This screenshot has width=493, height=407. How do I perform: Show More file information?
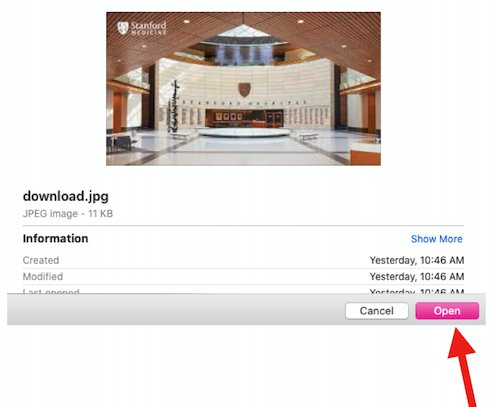pyautogui.click(x=436, y=239)
